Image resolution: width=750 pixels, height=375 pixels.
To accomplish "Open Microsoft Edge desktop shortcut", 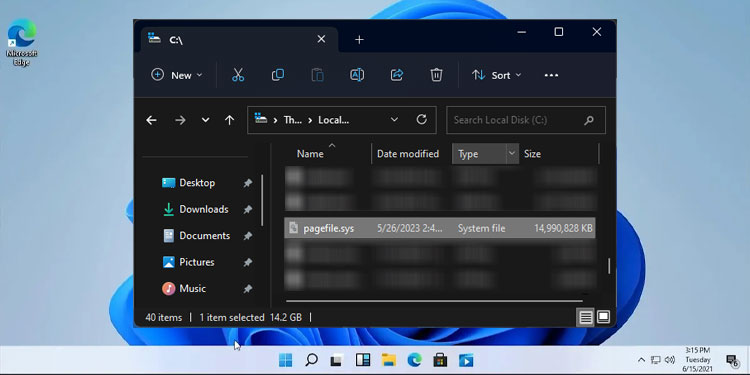I will click(x=22, y=43).
